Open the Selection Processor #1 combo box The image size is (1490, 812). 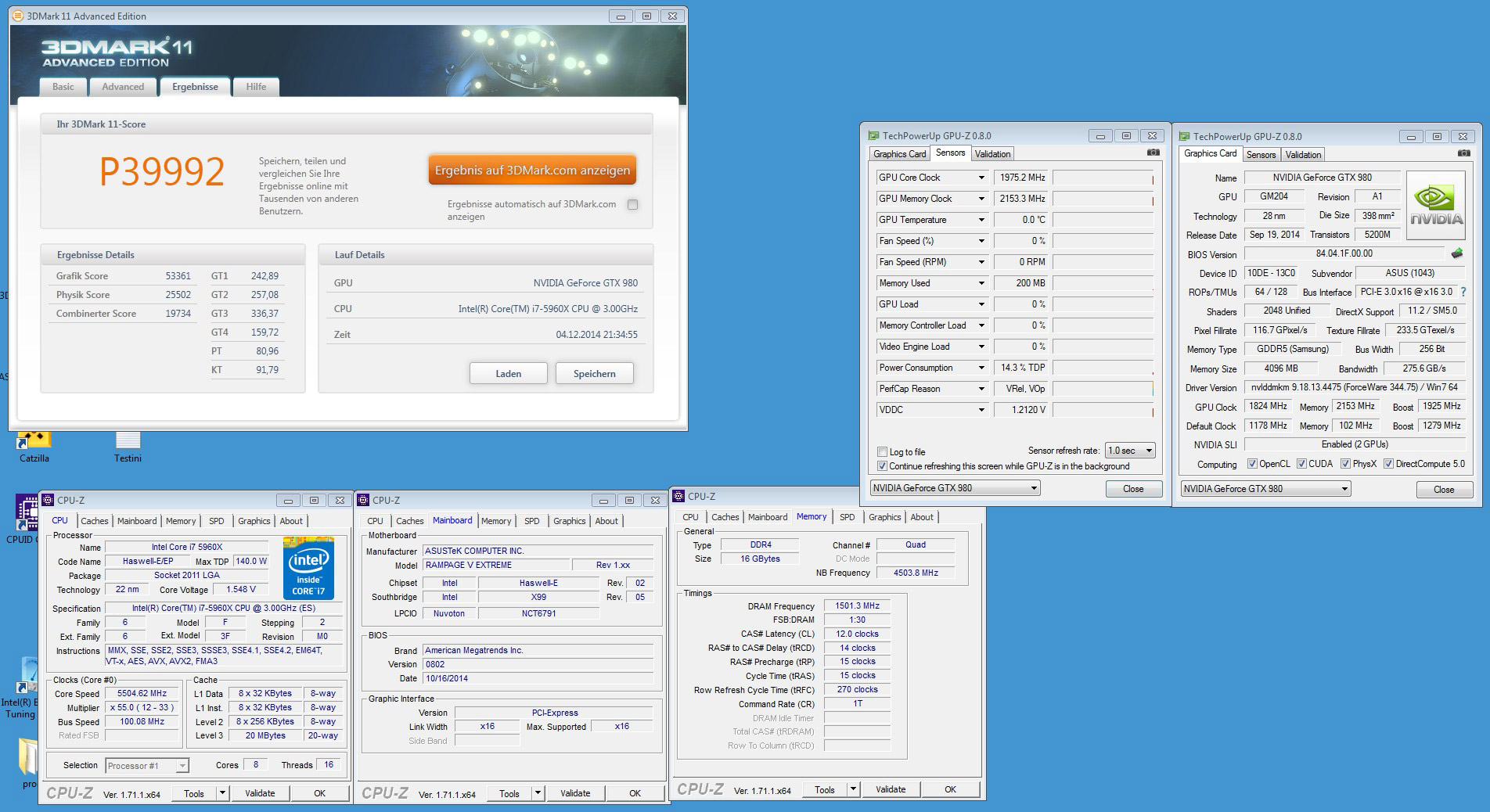tap(146, 766)
